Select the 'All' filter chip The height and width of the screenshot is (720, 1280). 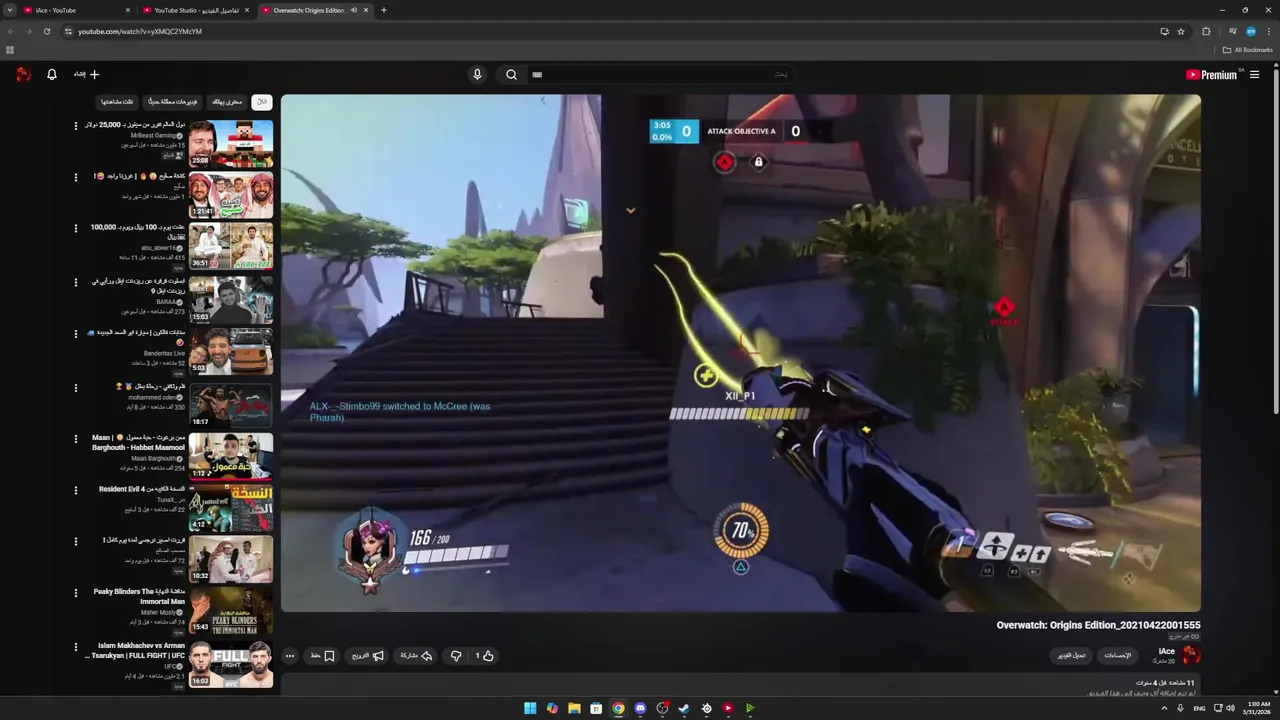pyautogui.click(x=262, y=102)
